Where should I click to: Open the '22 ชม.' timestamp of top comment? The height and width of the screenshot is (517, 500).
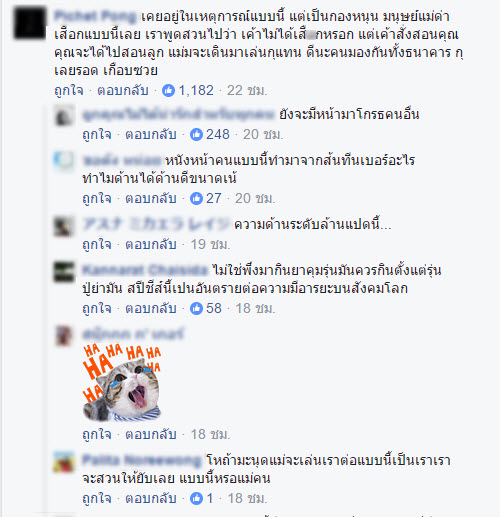click(x=247, y=90)
